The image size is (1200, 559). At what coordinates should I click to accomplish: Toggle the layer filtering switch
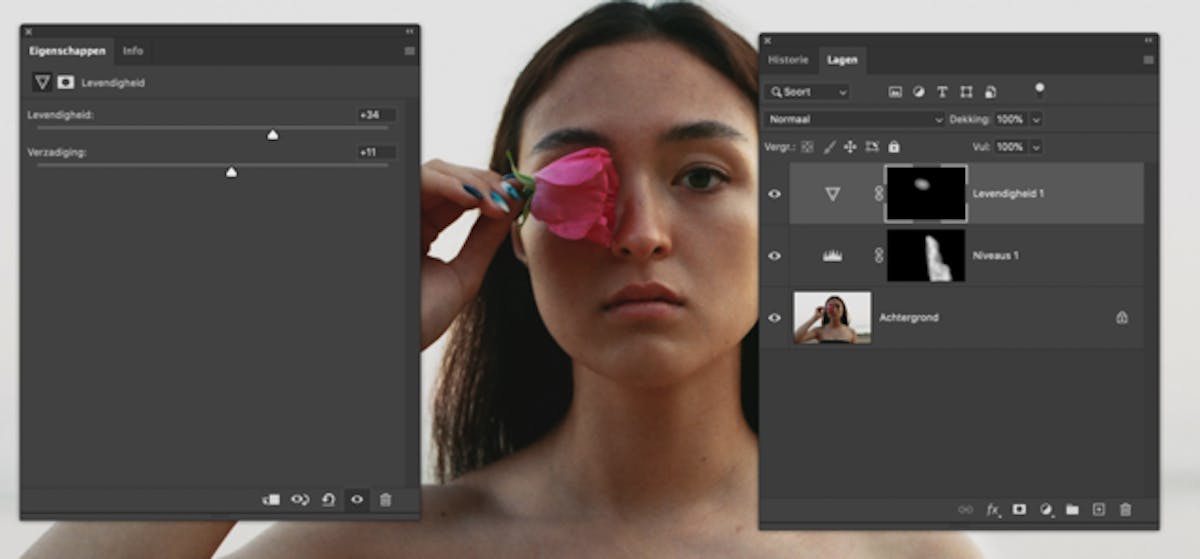click(x=1040, y=90)
